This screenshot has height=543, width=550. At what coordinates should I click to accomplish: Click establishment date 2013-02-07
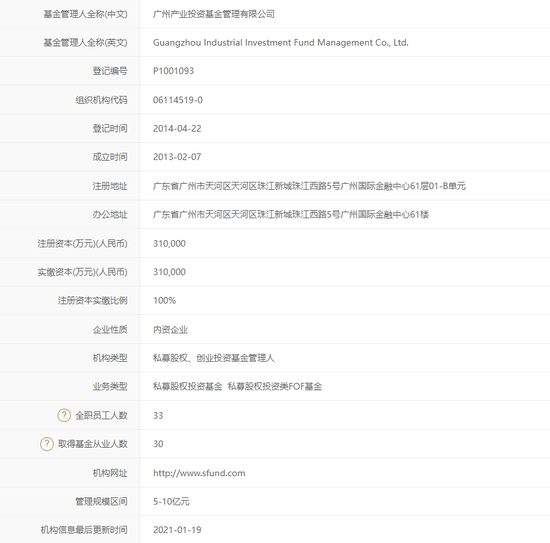[177, 157]
